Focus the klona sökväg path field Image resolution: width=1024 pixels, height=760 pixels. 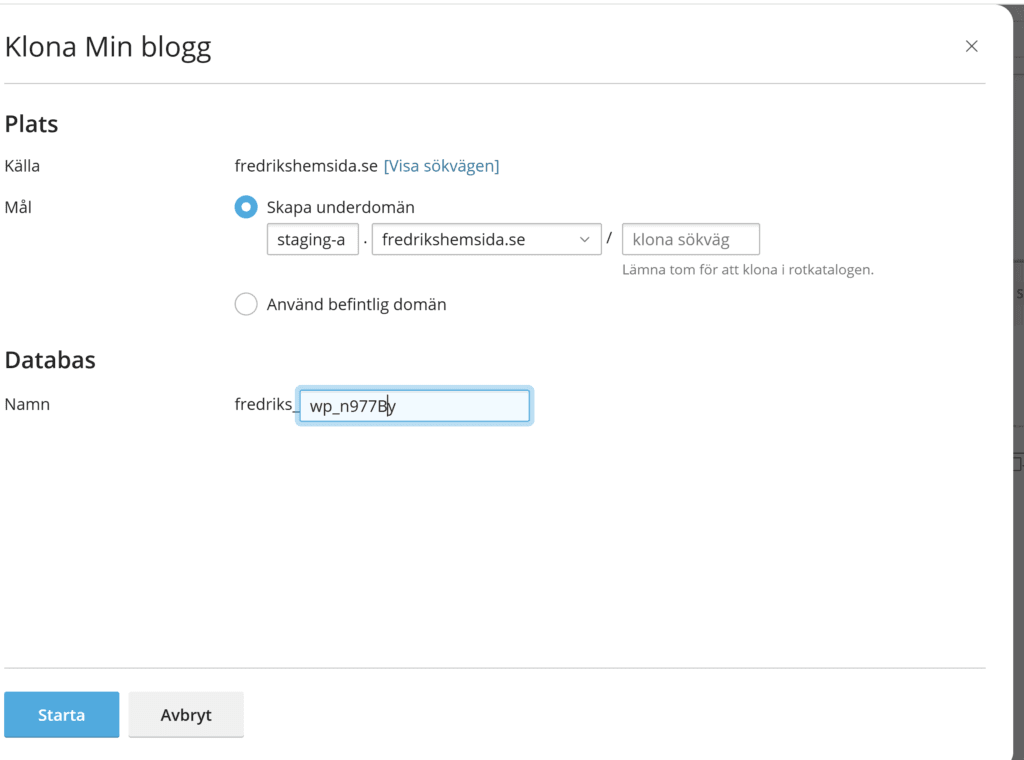click(x=690, y=240)
